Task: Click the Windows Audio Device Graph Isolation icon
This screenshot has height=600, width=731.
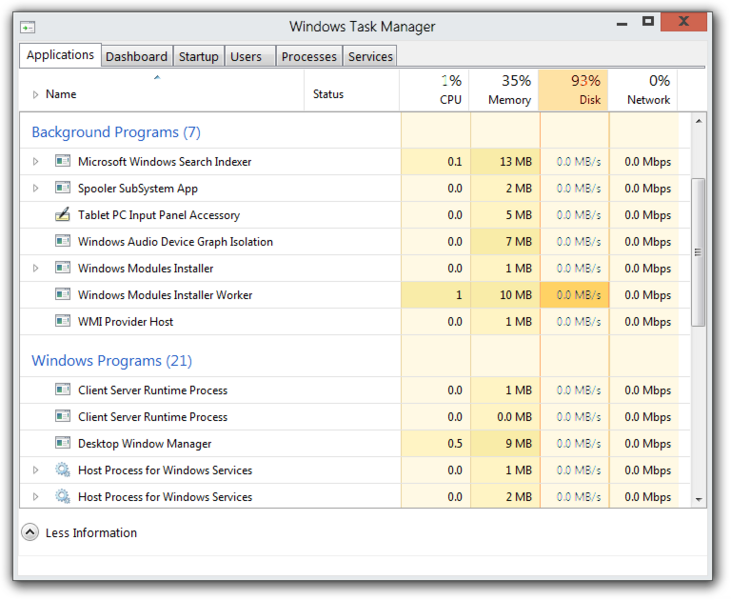Action: [x=62, y=242]
